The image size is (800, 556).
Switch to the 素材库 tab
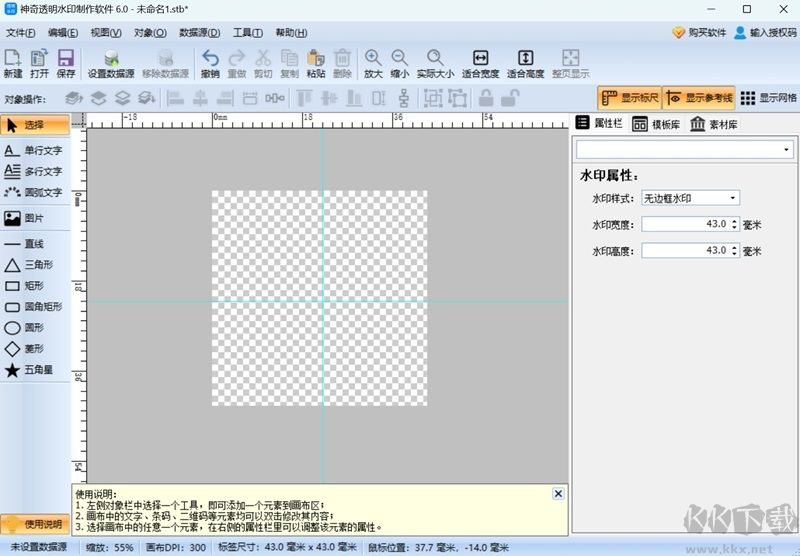point(714,124)
